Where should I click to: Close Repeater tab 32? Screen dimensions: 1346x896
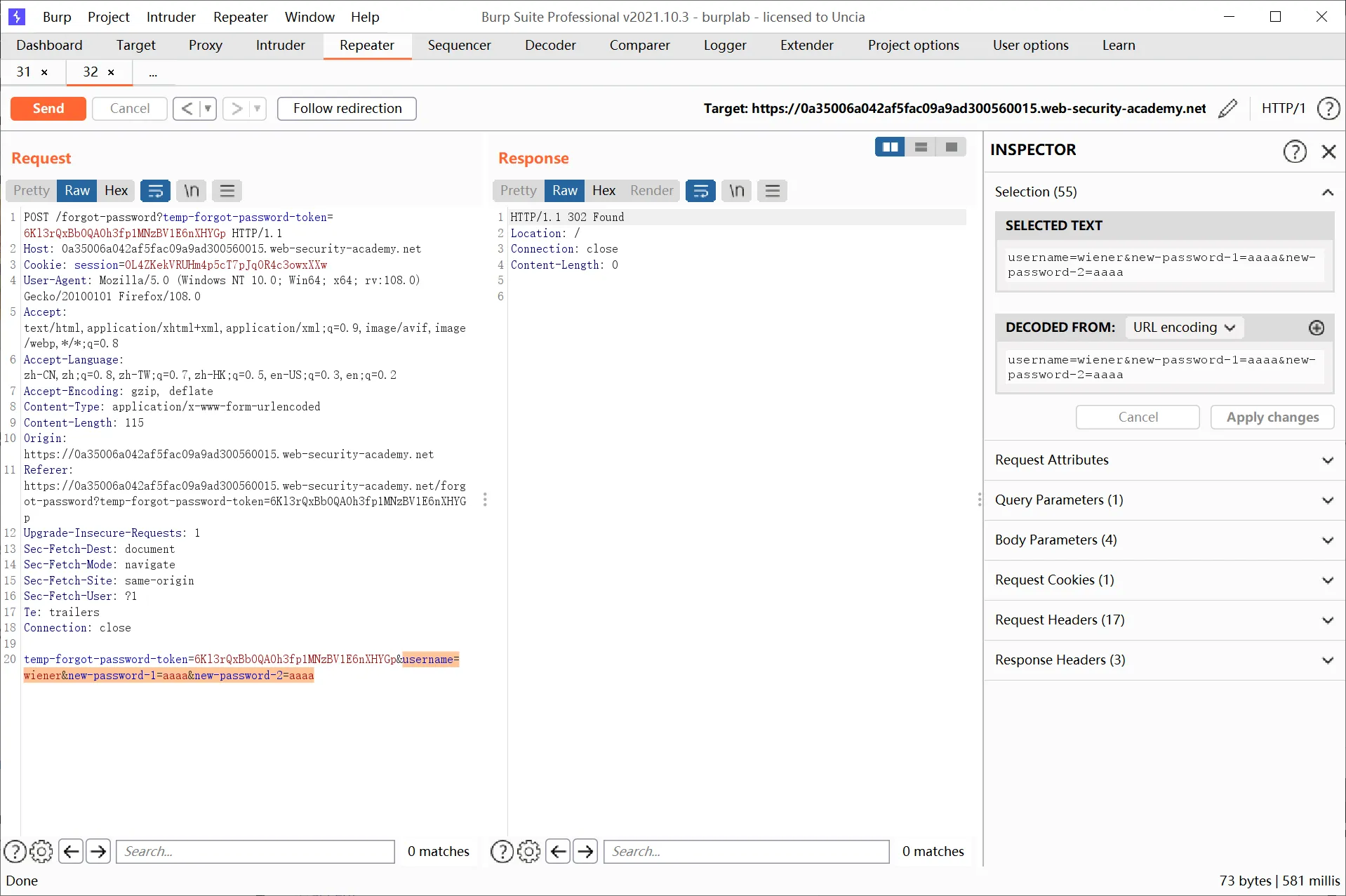[111, 72]
